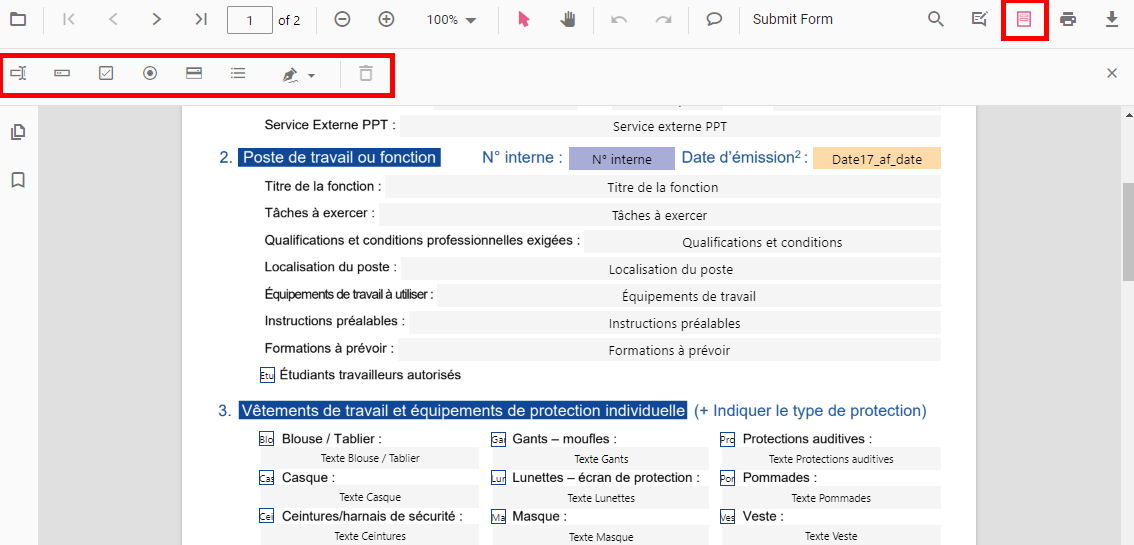Activate the text selection pointer tool
Screen dimensions: 1134x545
524,20
